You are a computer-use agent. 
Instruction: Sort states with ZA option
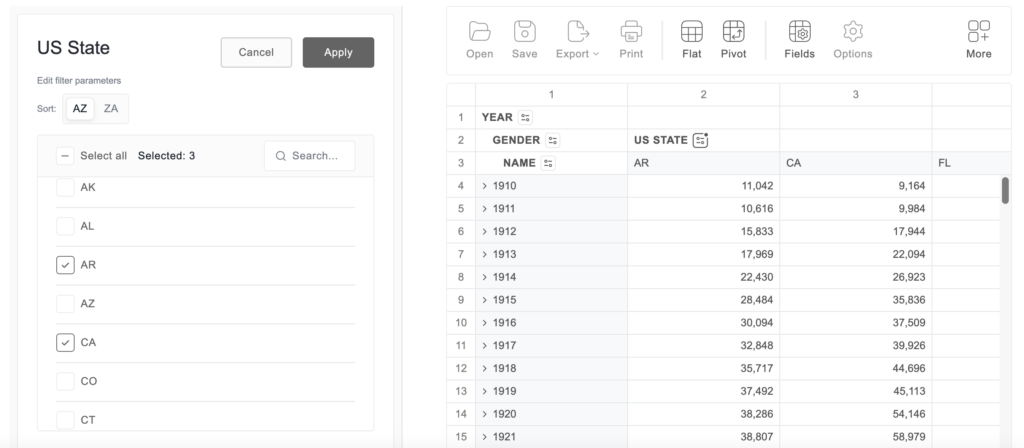(x=111, y=108)
